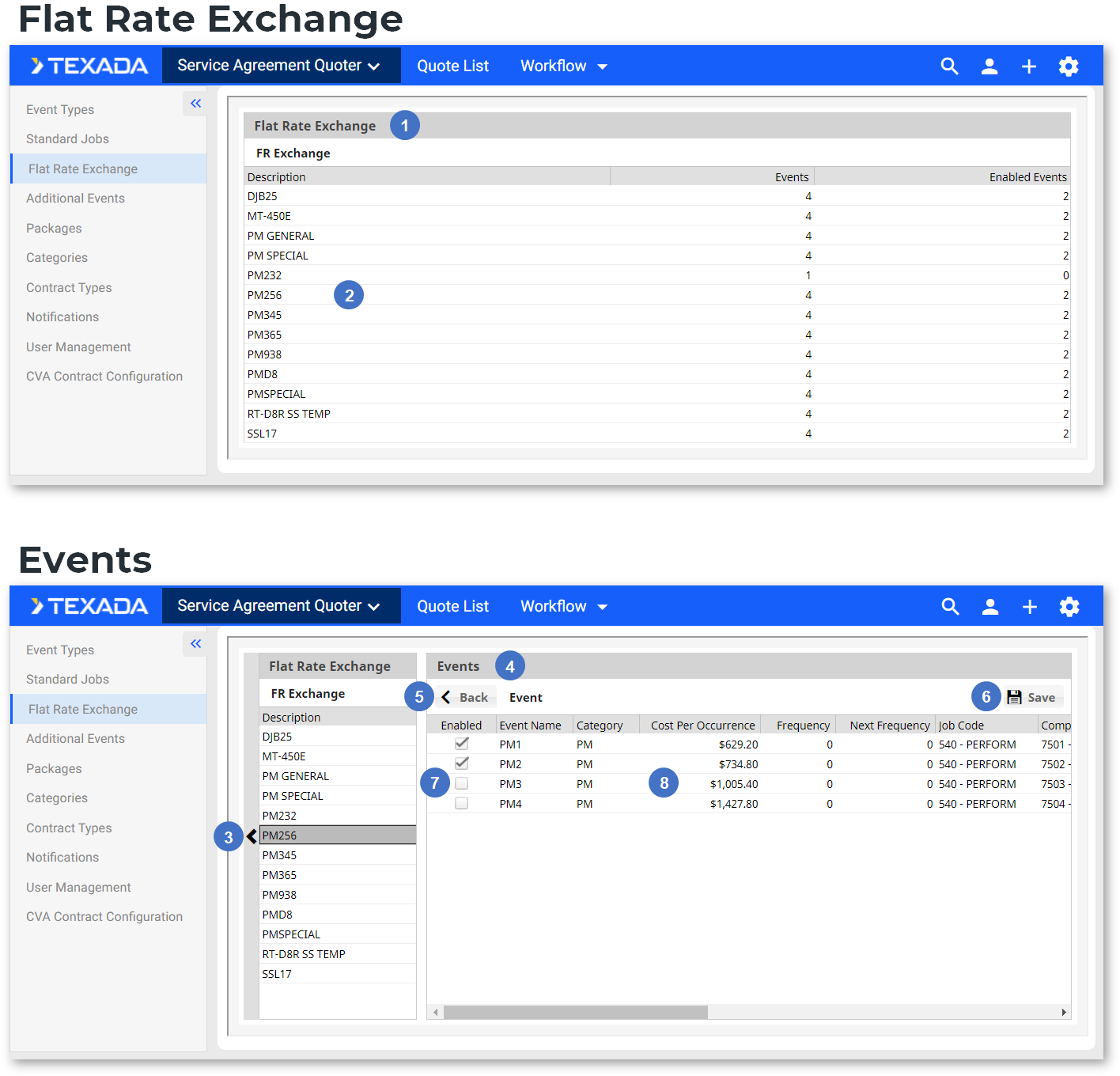Expand the Service Agreement Quoter dropdown

(281, 65)
